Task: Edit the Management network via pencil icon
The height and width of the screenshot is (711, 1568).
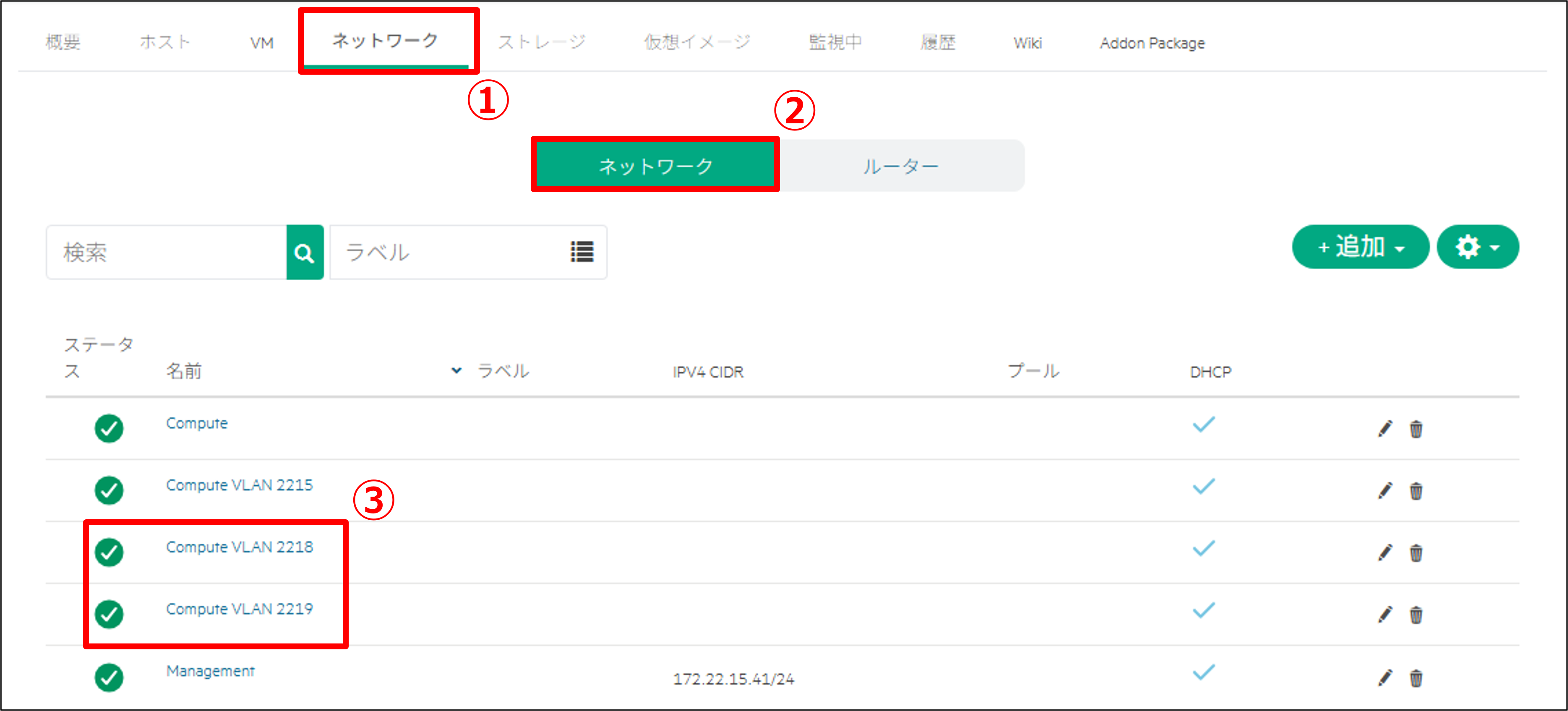Action: (1385, 677)
